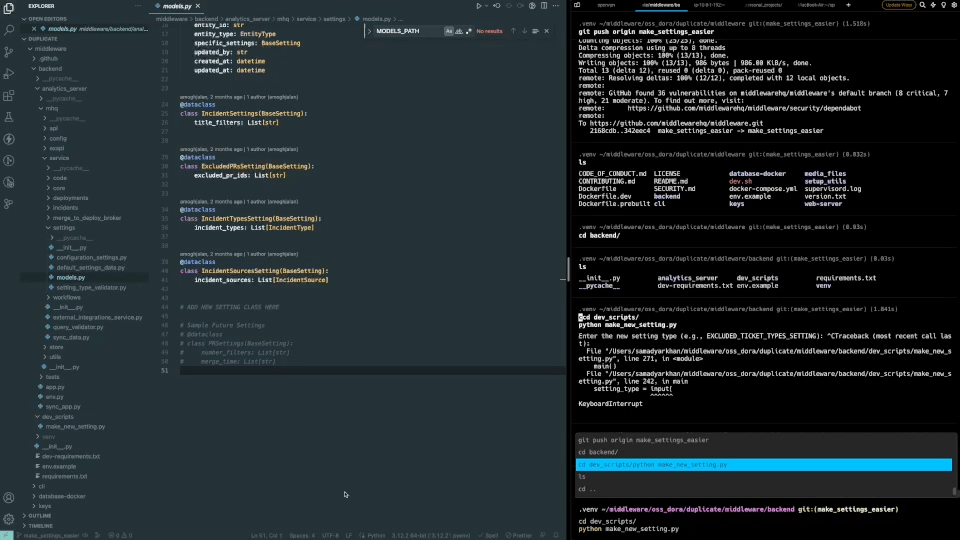
Task: Open notifications bell in status bar
Action: 556,536
